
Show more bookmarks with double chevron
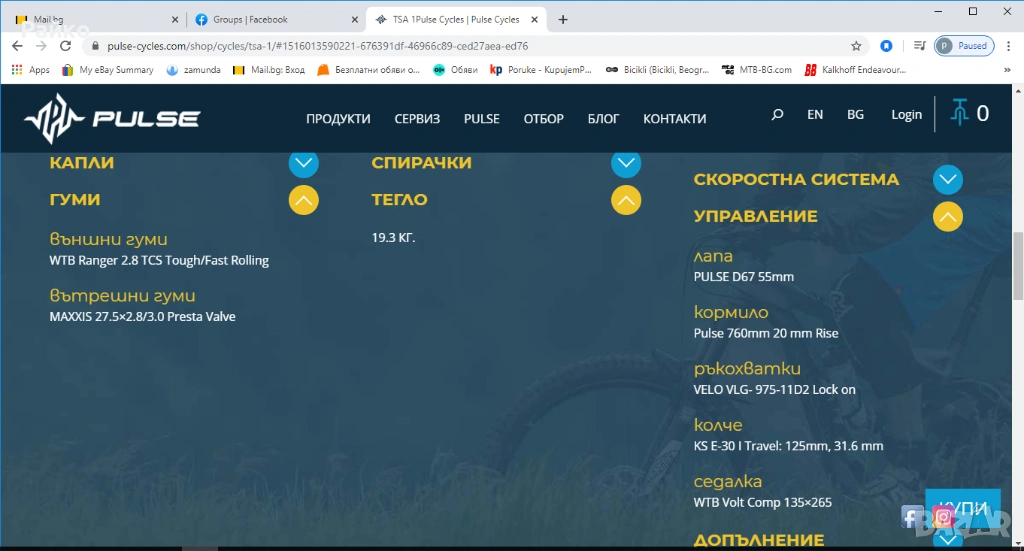pos(1007,70)
